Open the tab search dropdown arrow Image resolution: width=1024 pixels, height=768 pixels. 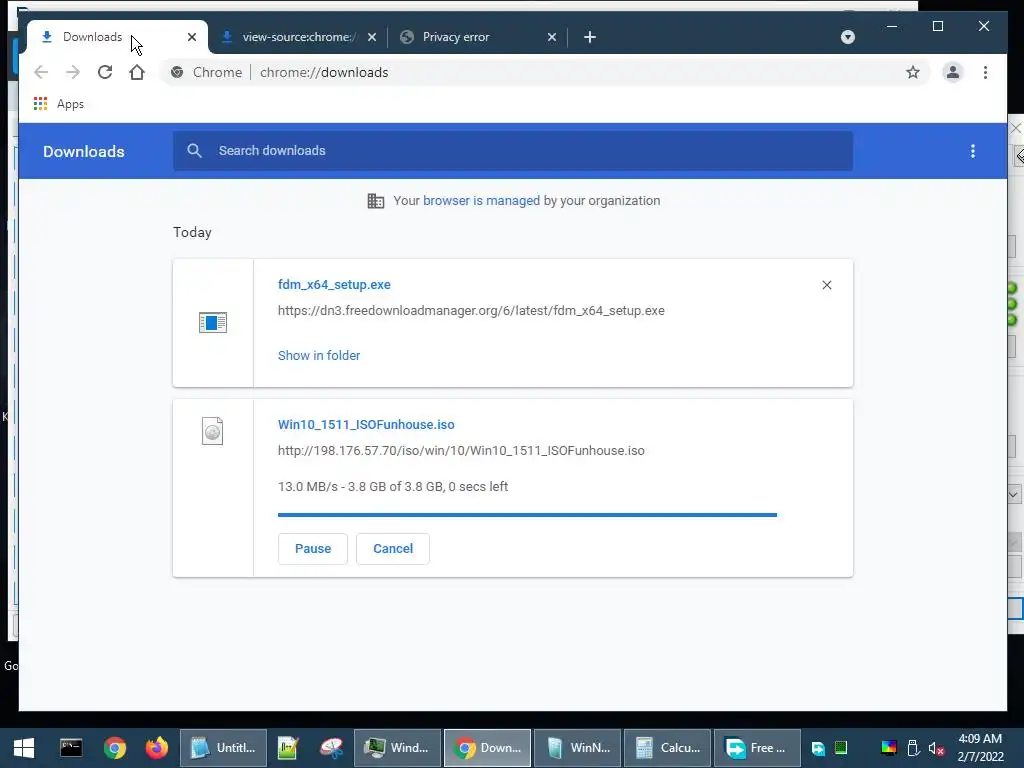[x=848, y=37]
